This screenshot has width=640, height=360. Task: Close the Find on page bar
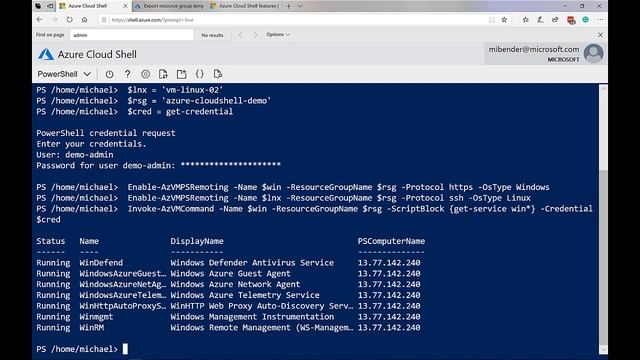point(600,35)
